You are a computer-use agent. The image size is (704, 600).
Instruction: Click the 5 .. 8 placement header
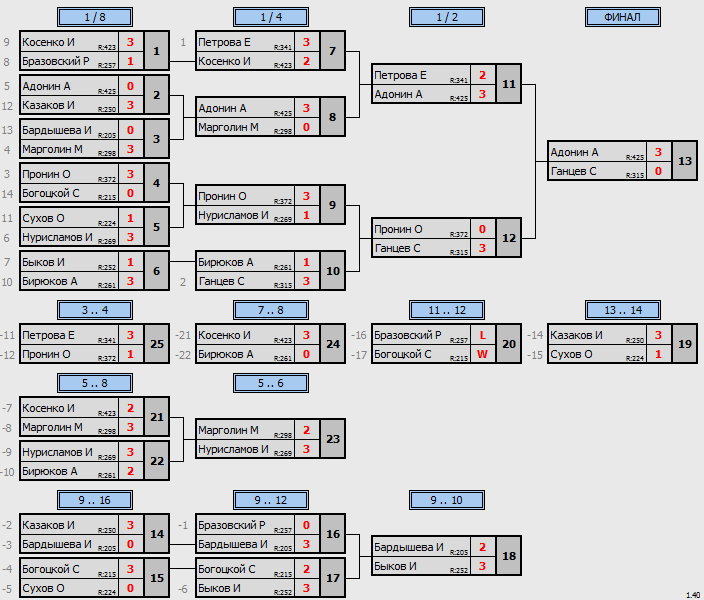(95, 383)
